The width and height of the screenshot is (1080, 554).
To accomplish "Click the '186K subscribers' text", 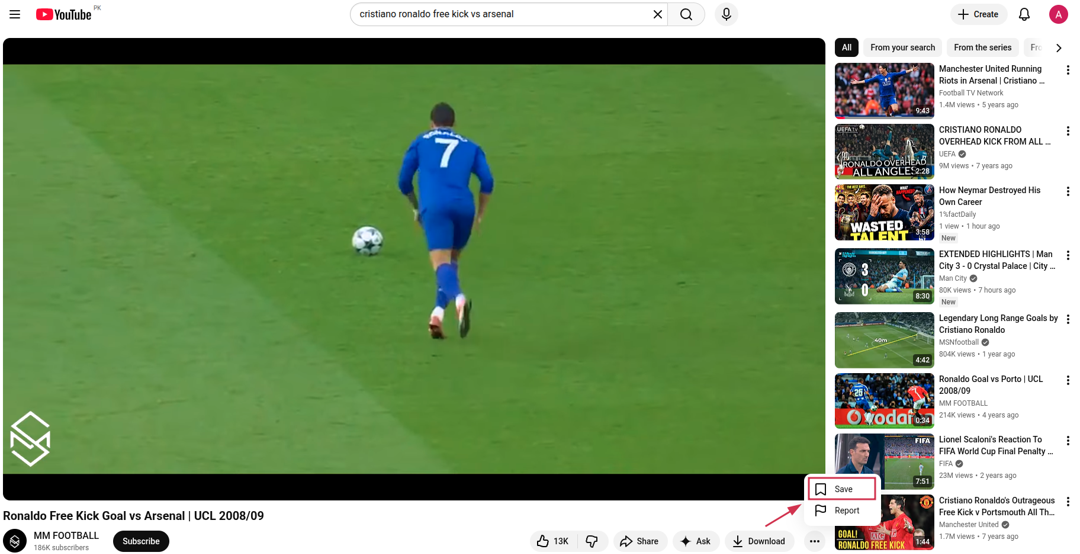I will (61, 548).
